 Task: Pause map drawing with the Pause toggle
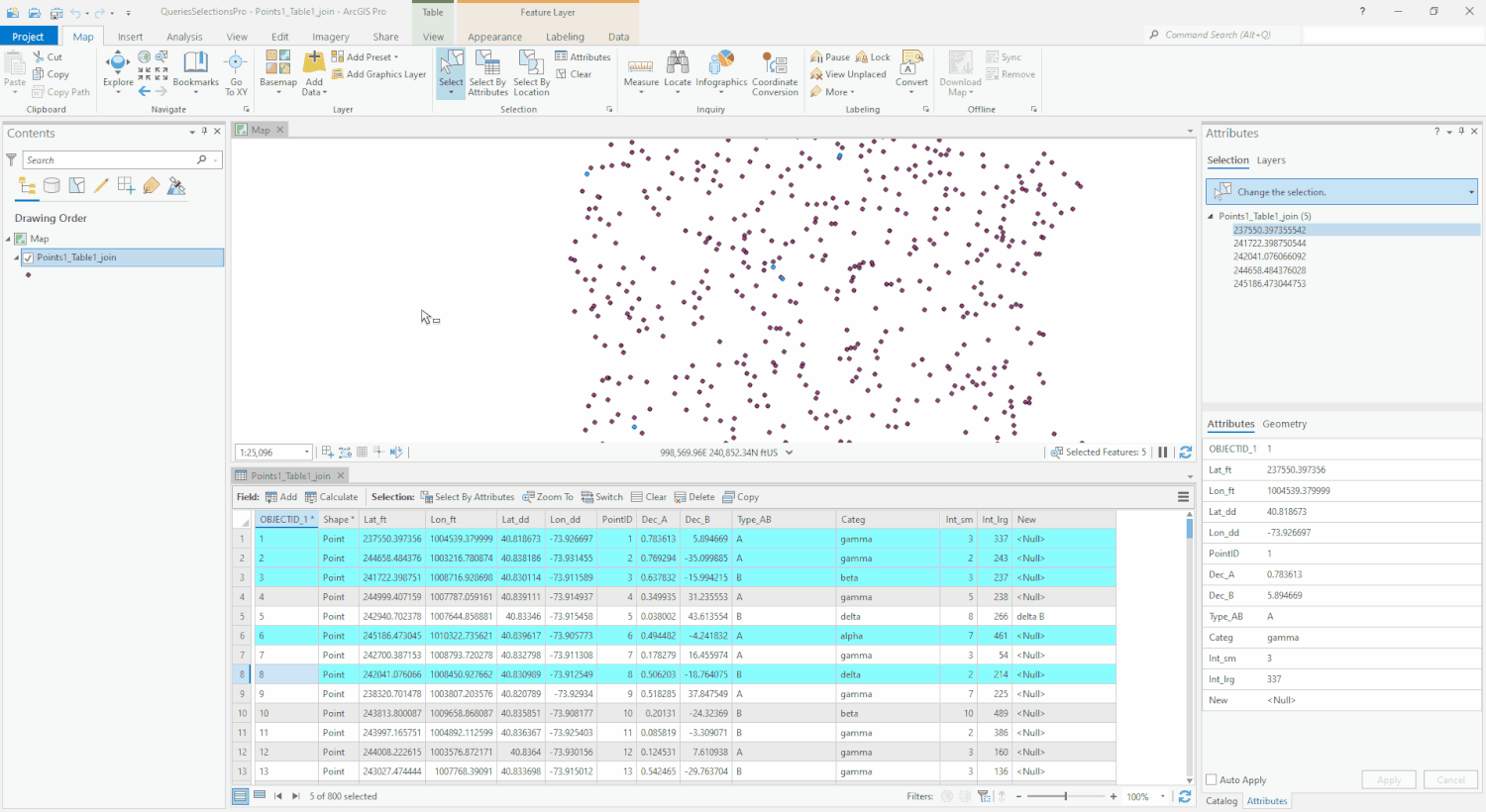click(828, 56)
